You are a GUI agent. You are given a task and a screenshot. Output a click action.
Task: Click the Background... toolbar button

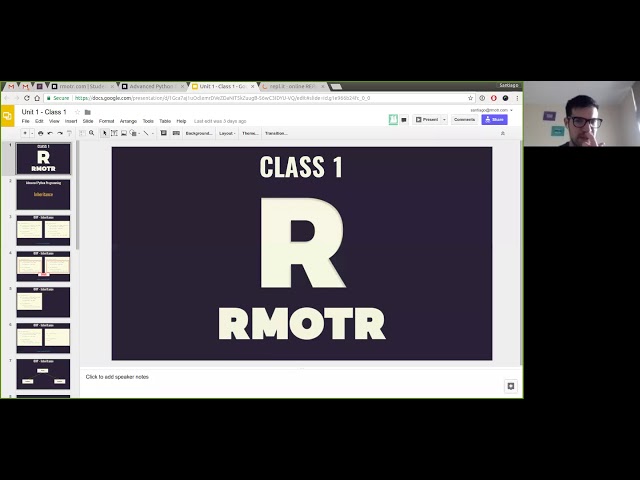point(199,133)
